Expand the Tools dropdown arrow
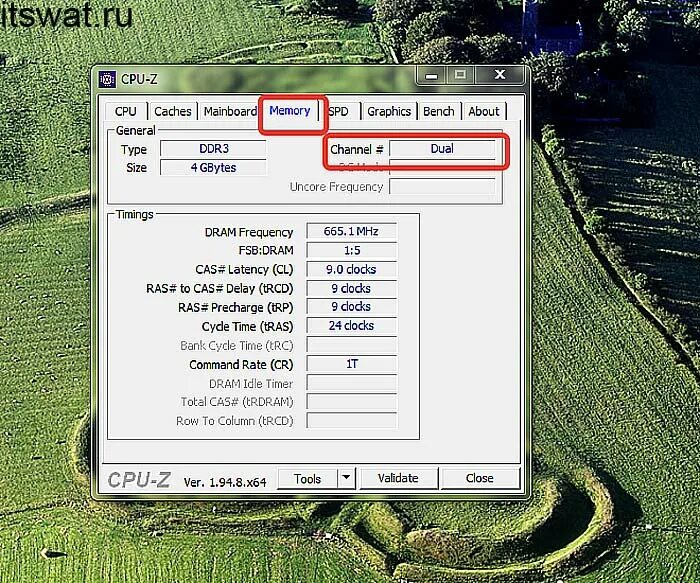The image size is (700, 583). (346, 479)
